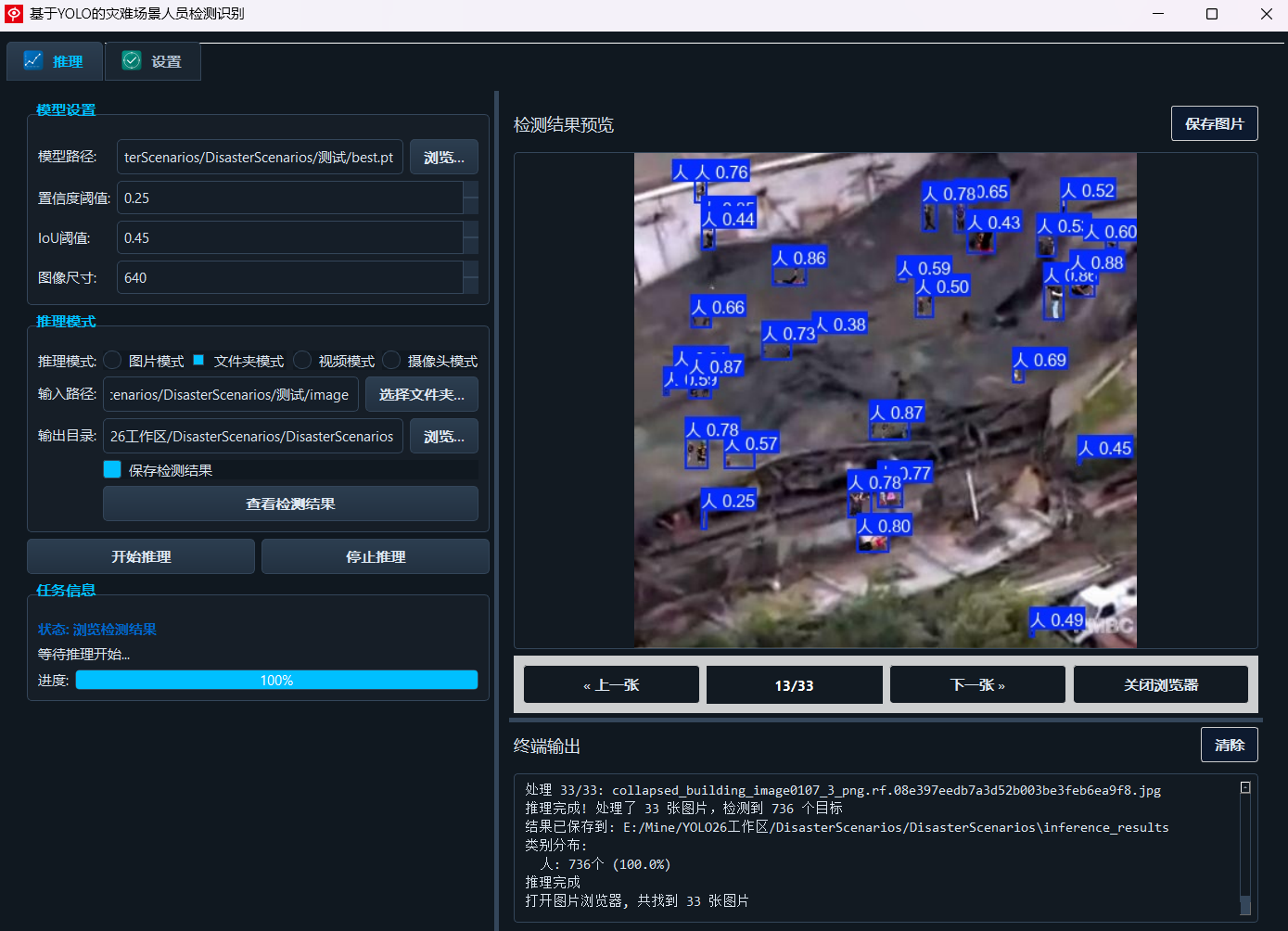Viewport: 1288px width, 931px height.
Task: Click detection label 人 0.57
Action: (x=751, y=443)
